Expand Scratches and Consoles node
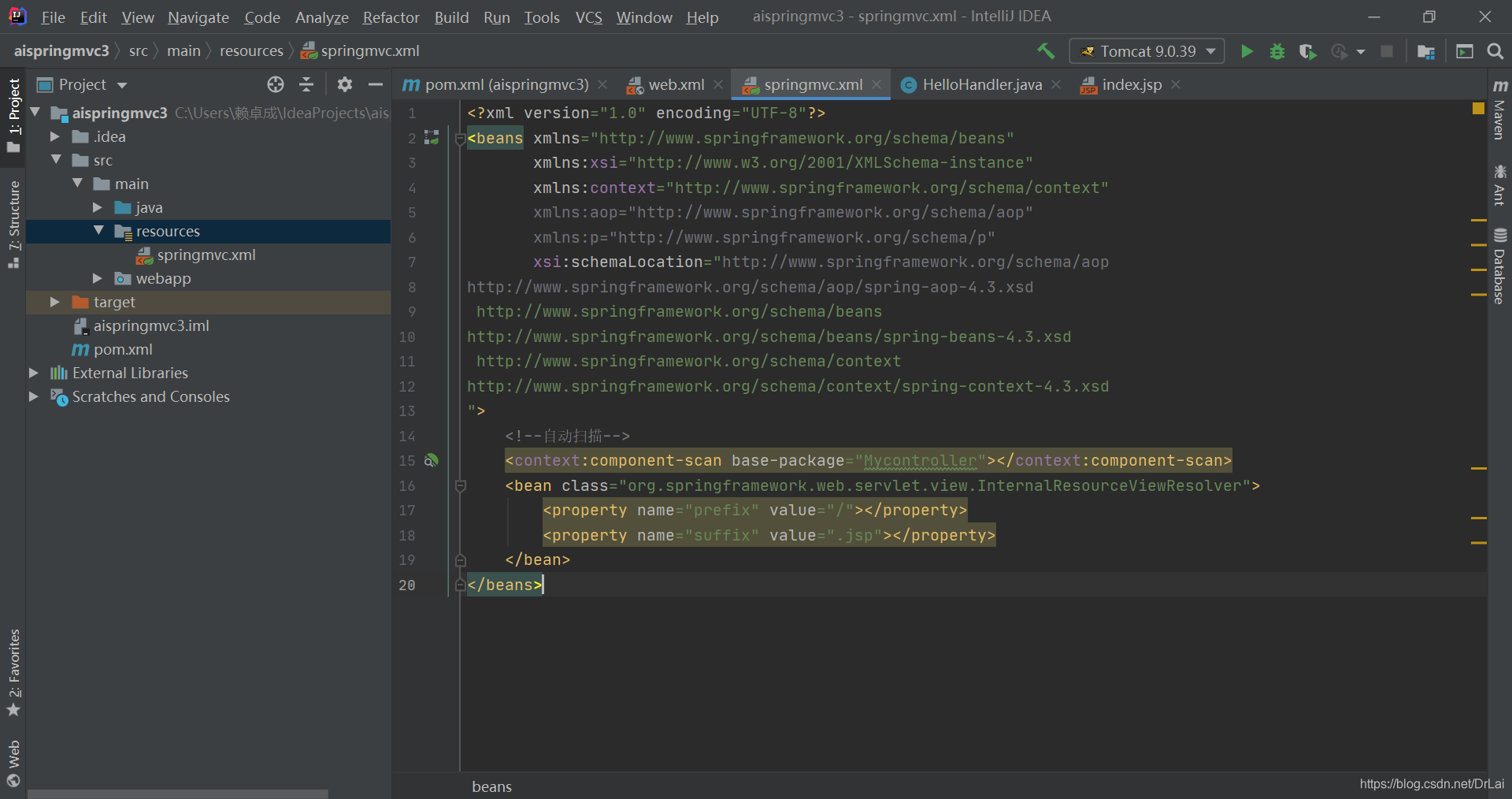Screen dimensions: 1512x799 33,396
